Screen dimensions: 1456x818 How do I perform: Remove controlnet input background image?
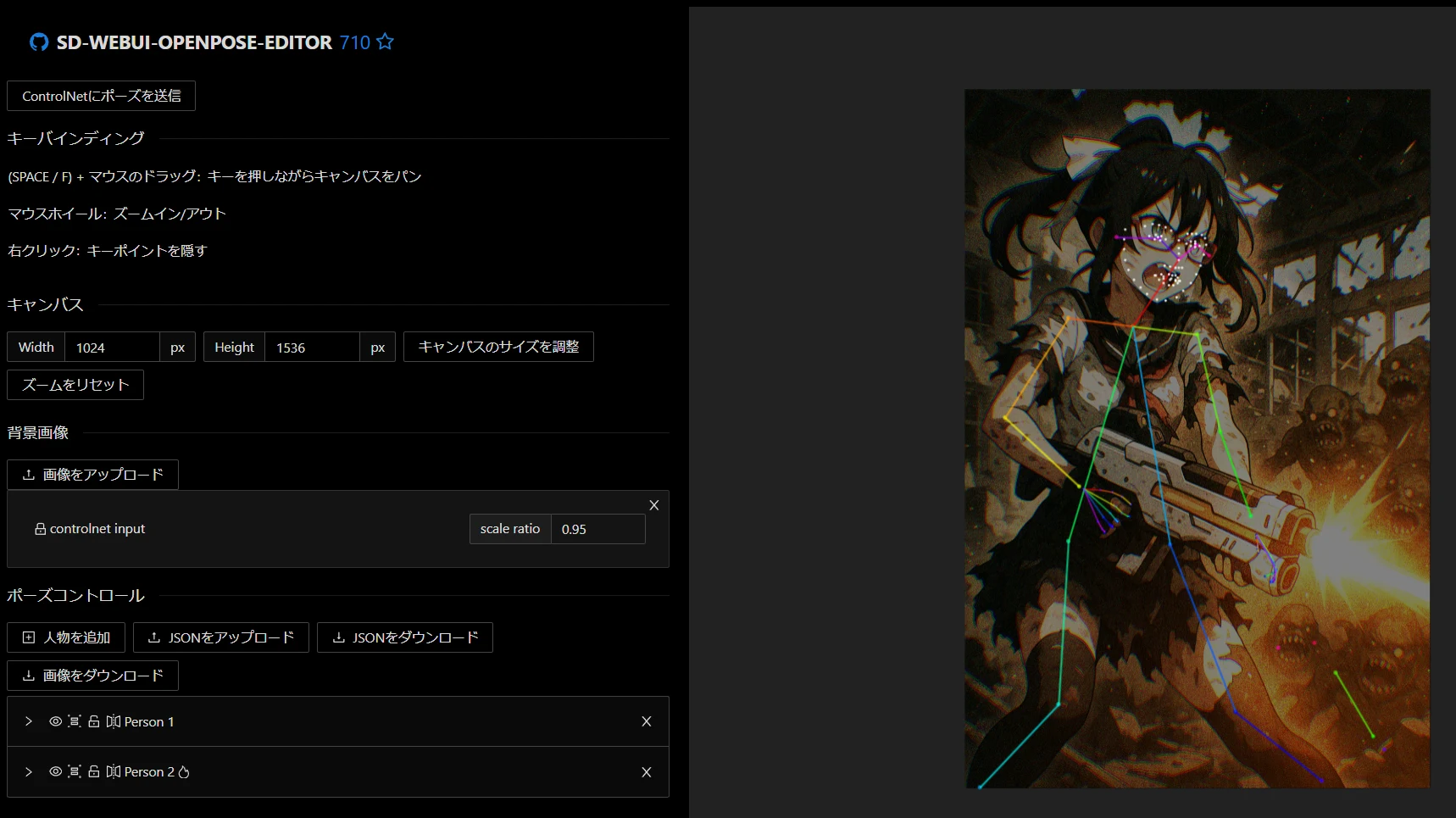pyautogui.click(x=653, y=505)
